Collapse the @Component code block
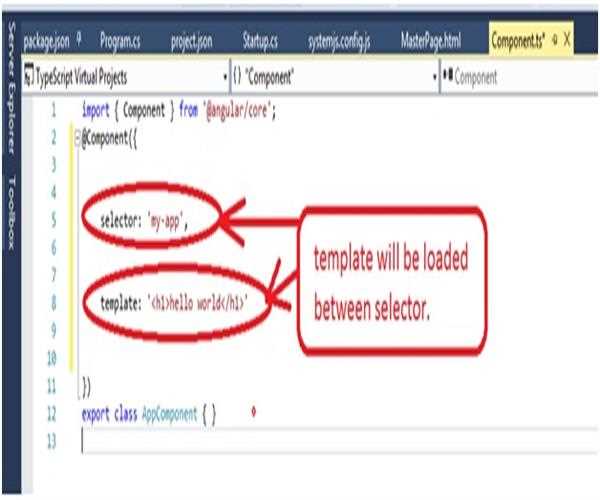This screenshot has width=600, height=500. click(77, 139)
